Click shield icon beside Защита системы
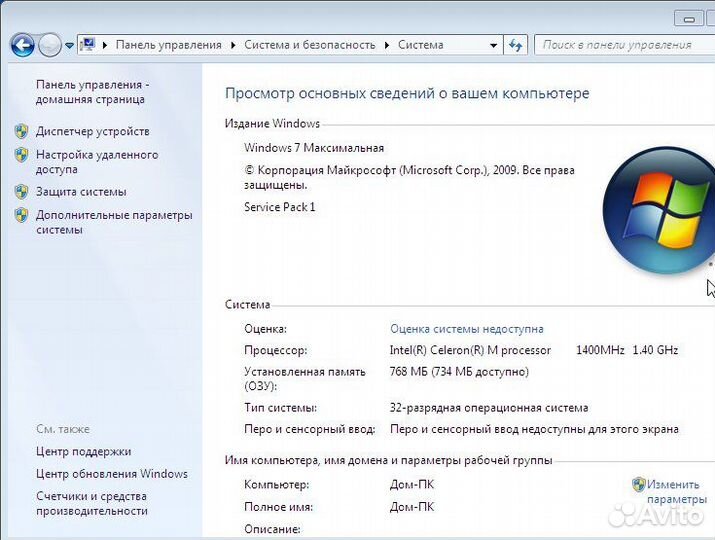The height and width of the screenshot is (540, 715). tap(21, 192)
